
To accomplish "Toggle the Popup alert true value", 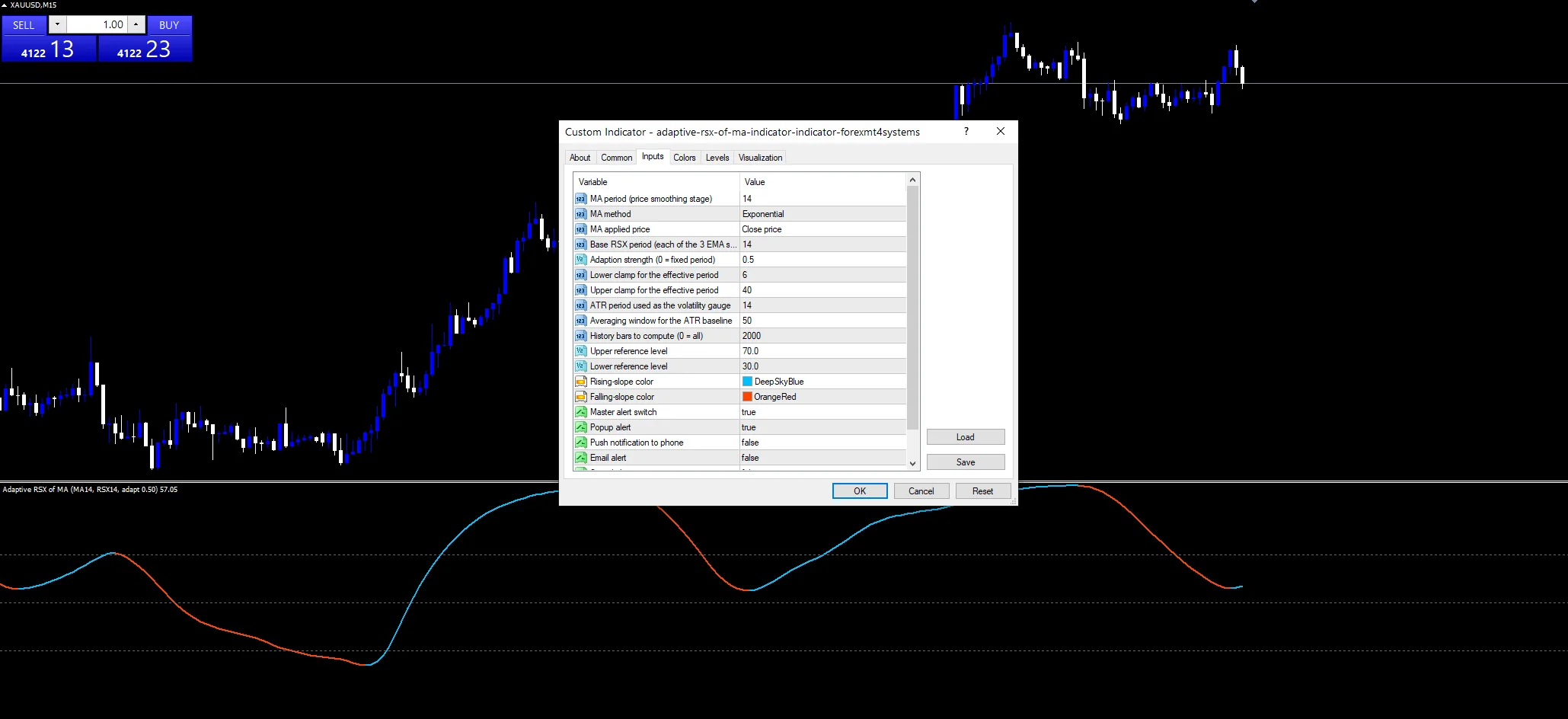I will coord(823,427).
